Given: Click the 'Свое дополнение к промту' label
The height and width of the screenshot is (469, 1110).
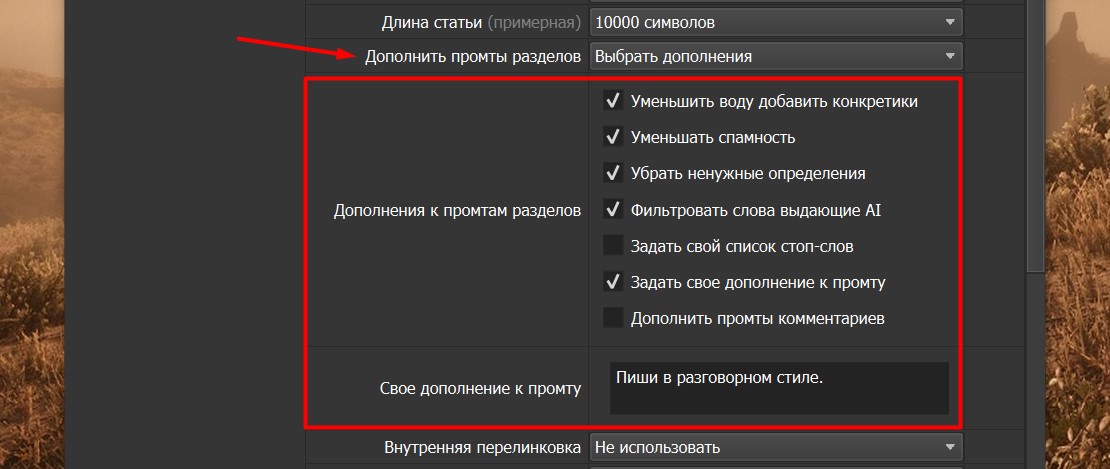Looking at the screenshot, I should click(481, 388).
